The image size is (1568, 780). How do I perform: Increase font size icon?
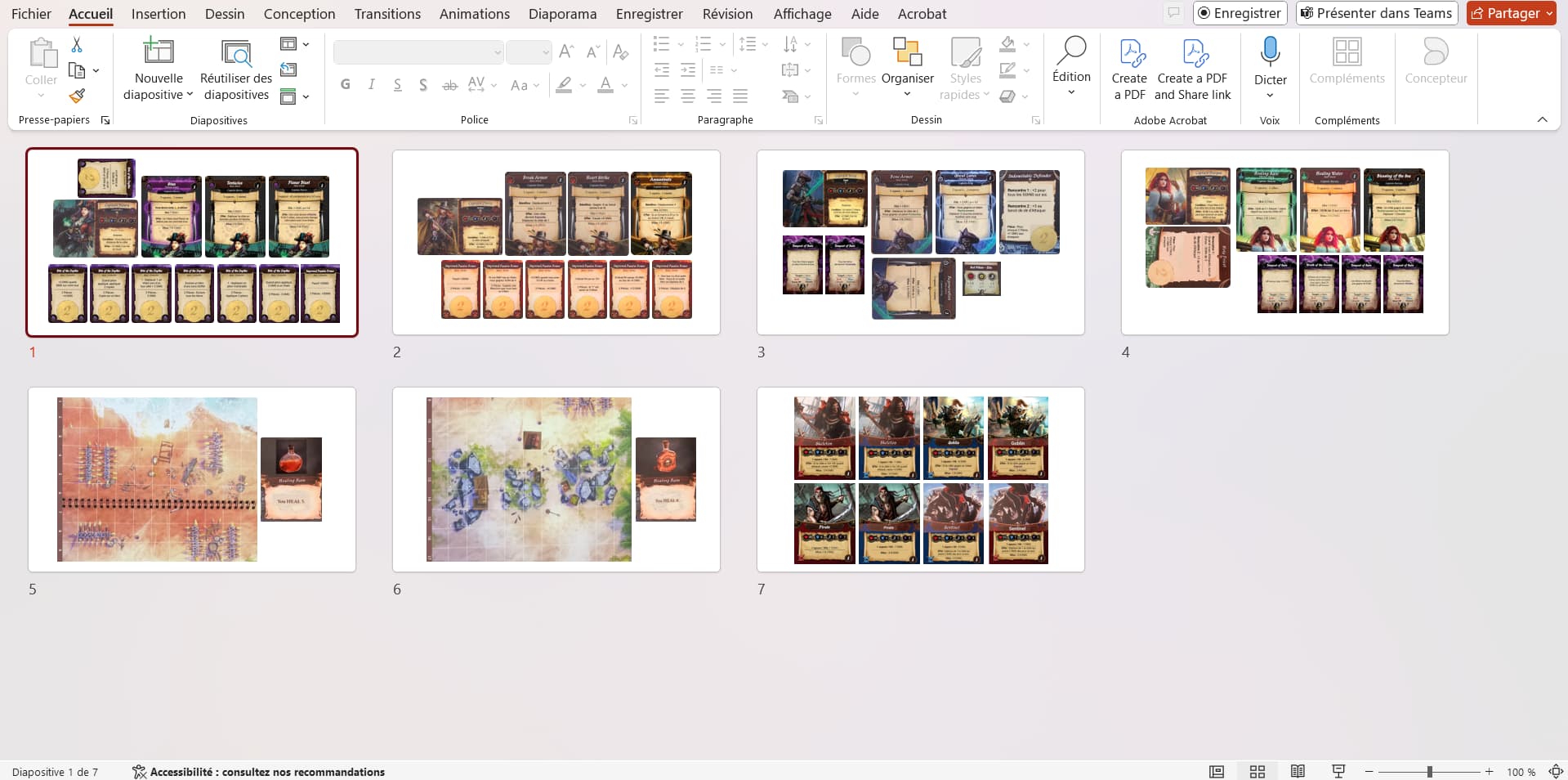click(x=566, y=52)
